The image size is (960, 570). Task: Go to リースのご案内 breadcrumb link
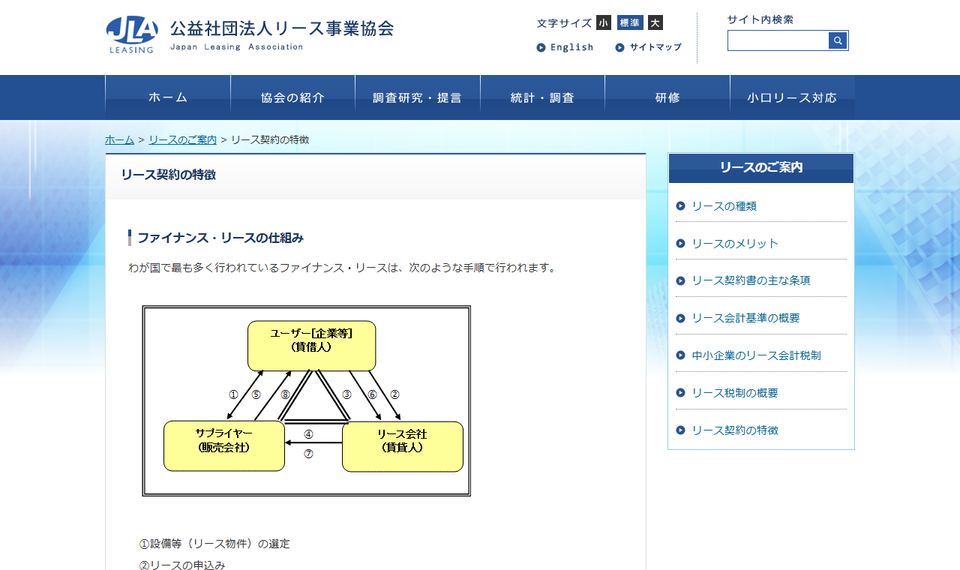point(182,140)
